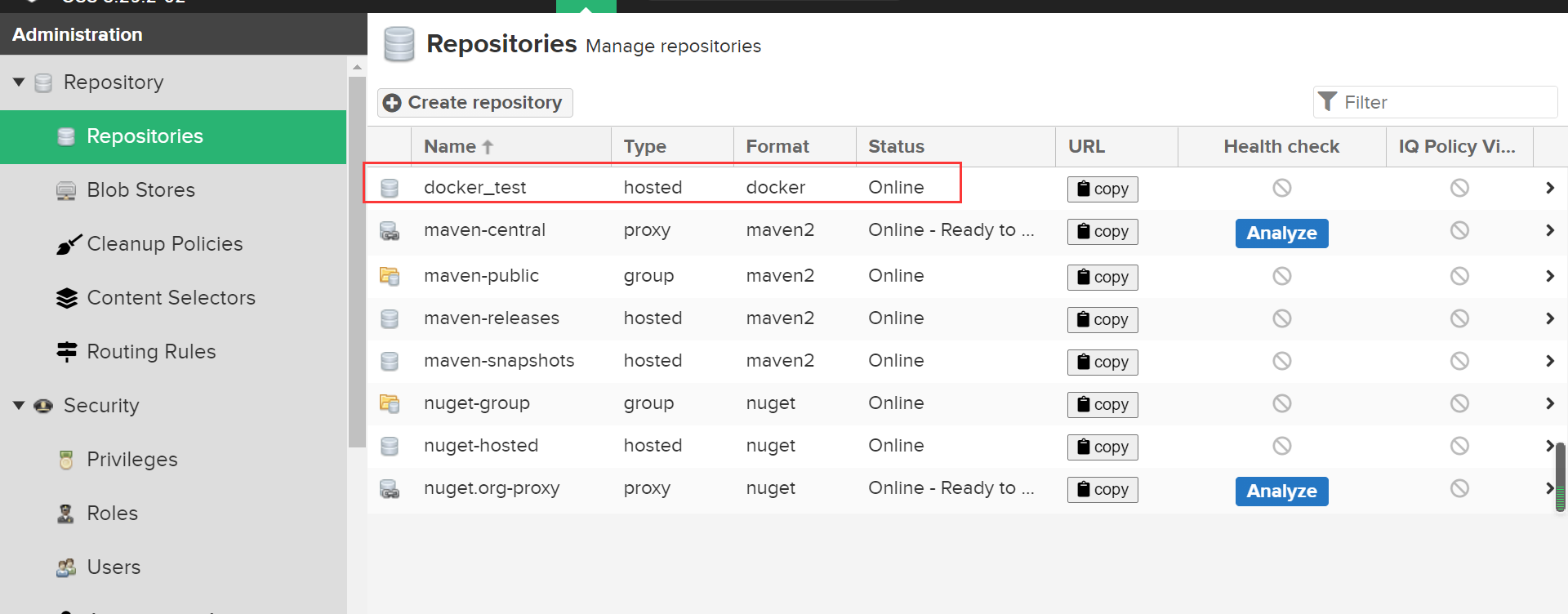Open maven-snapshots details via row chevron
This screenshot has width=1568, height=614.
[x=1549, y=361]
